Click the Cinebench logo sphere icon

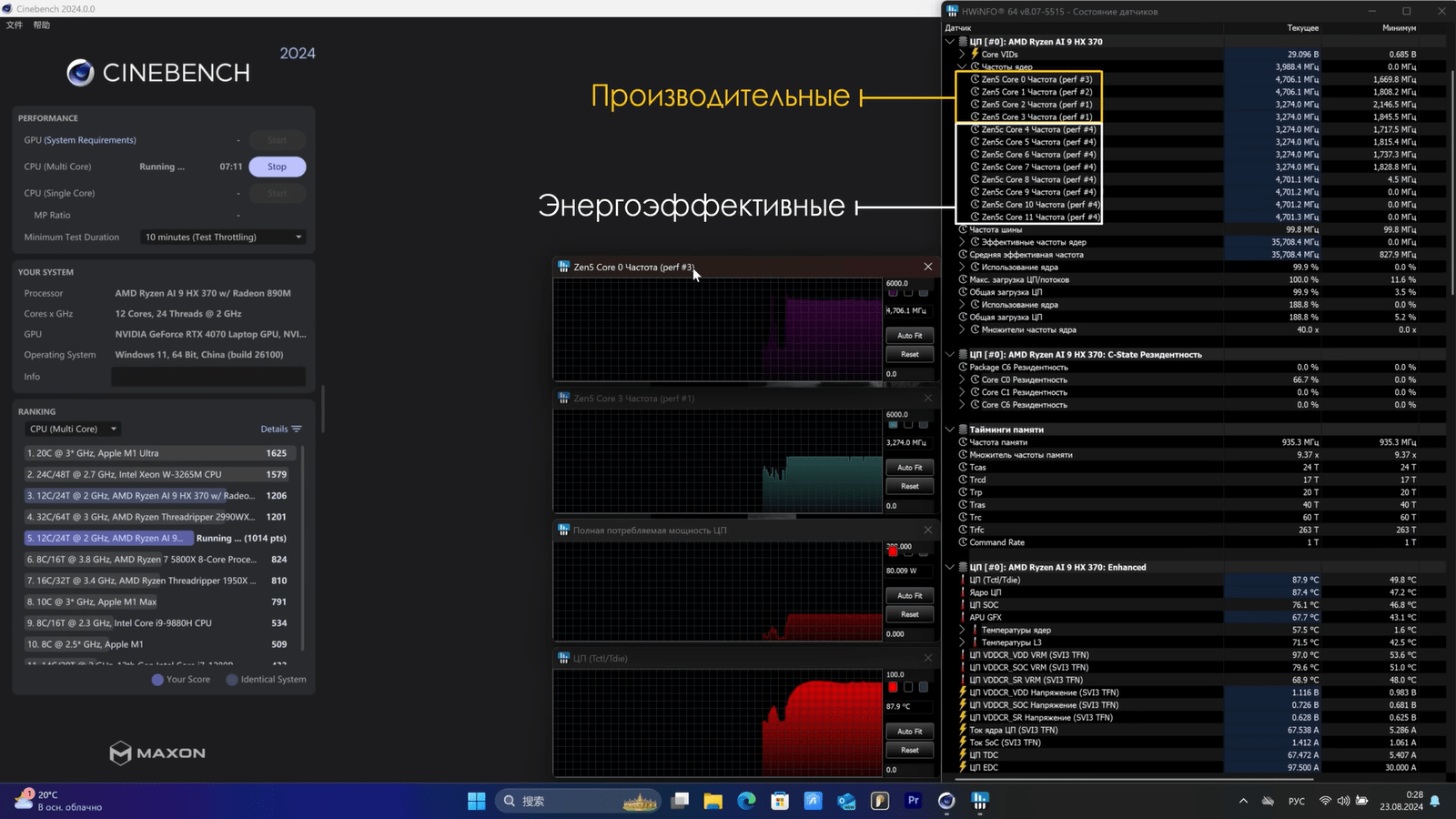(x=80, y=73)
